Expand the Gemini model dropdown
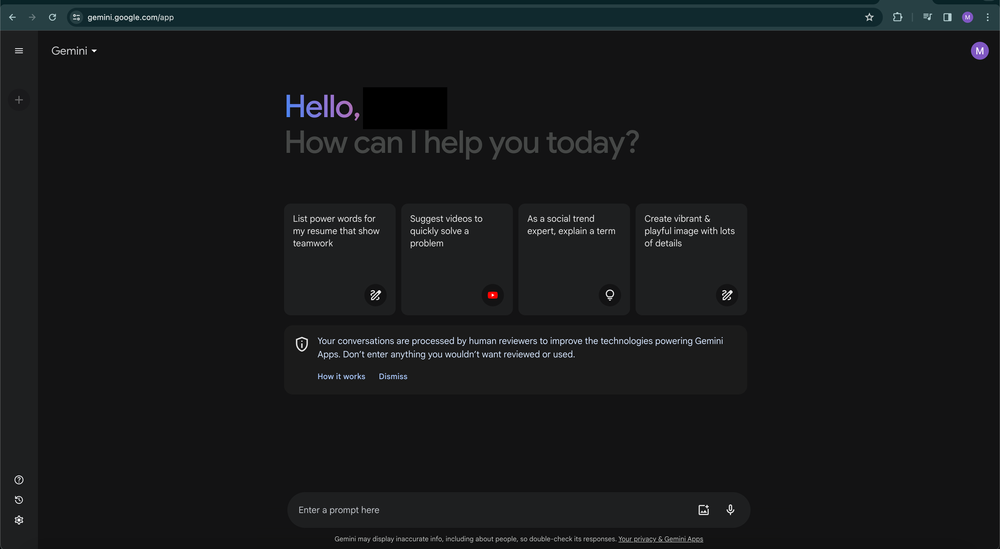 tap(75, 51)
